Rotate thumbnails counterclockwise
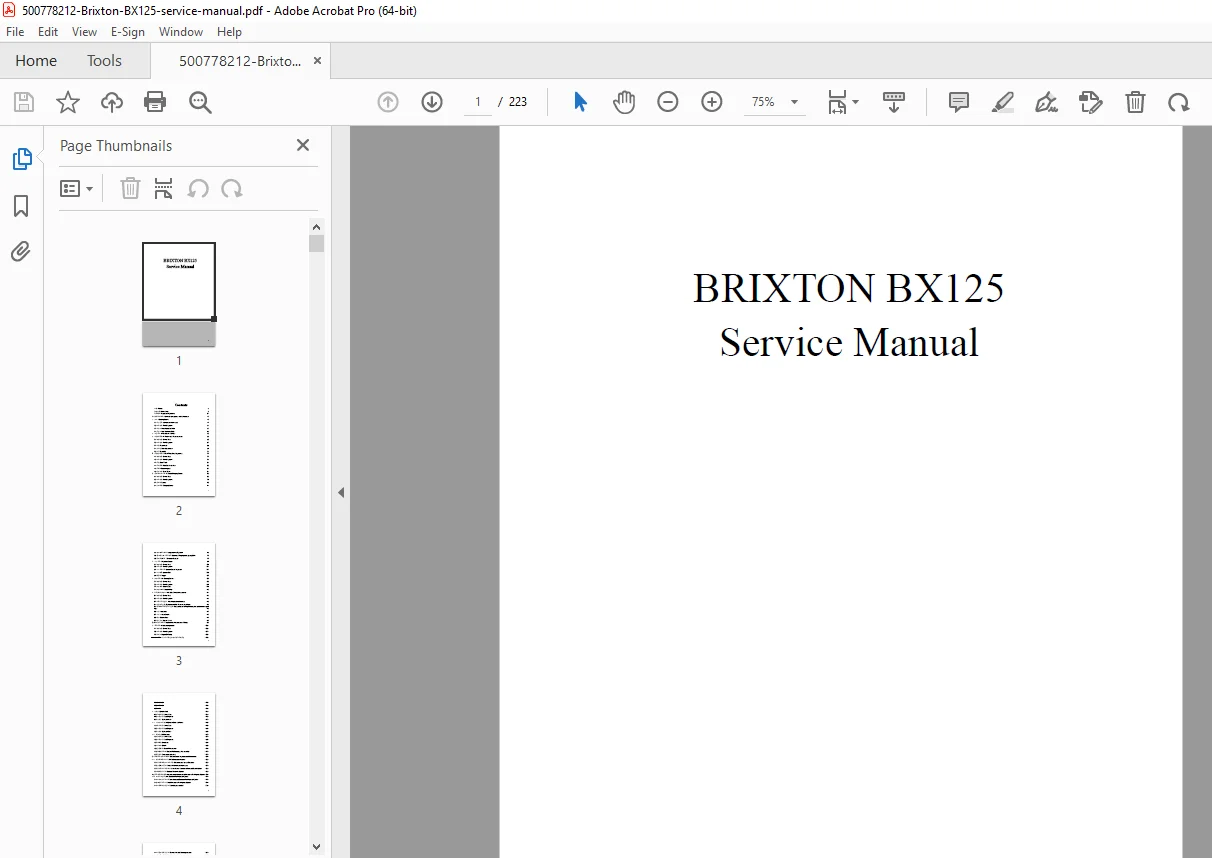This screenshot has width=1212, height=858. point(198,188)
